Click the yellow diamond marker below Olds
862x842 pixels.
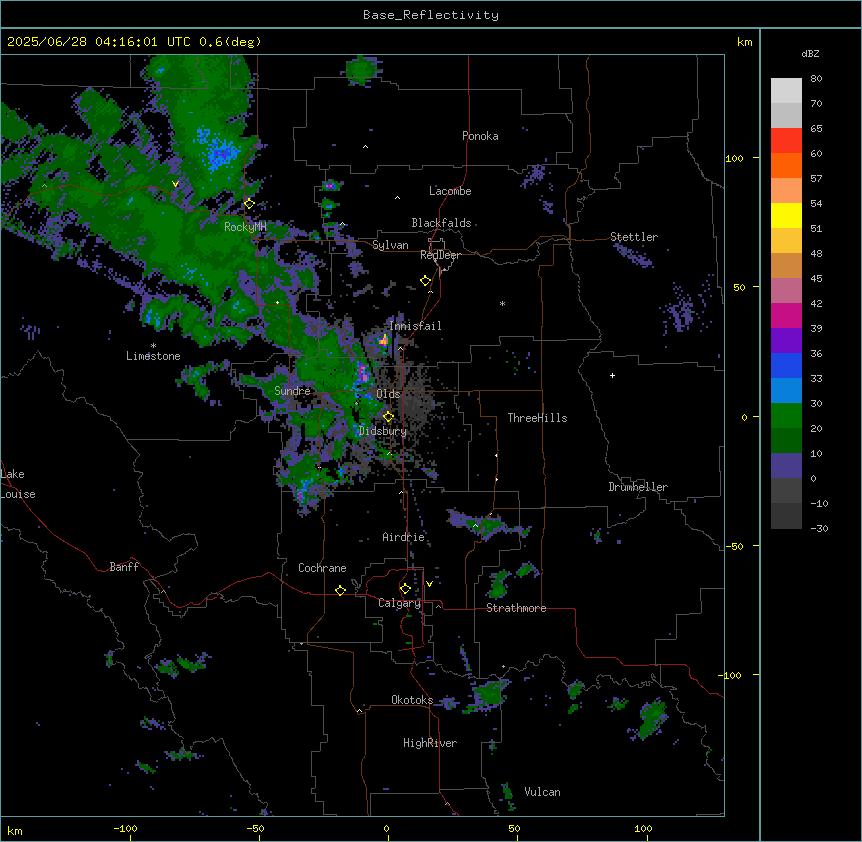point(388,417)
